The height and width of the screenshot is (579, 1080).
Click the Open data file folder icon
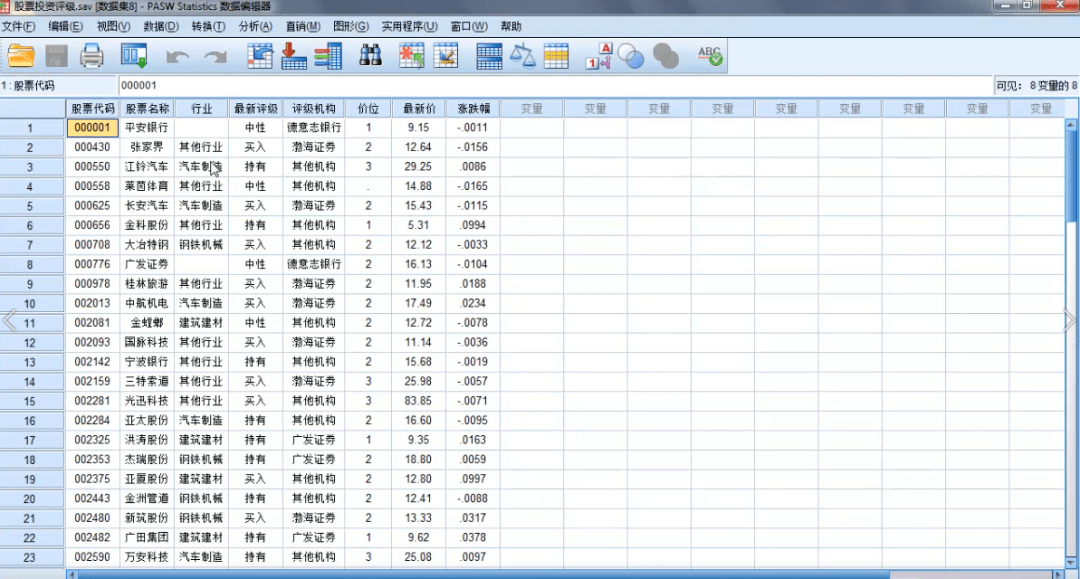21,56
